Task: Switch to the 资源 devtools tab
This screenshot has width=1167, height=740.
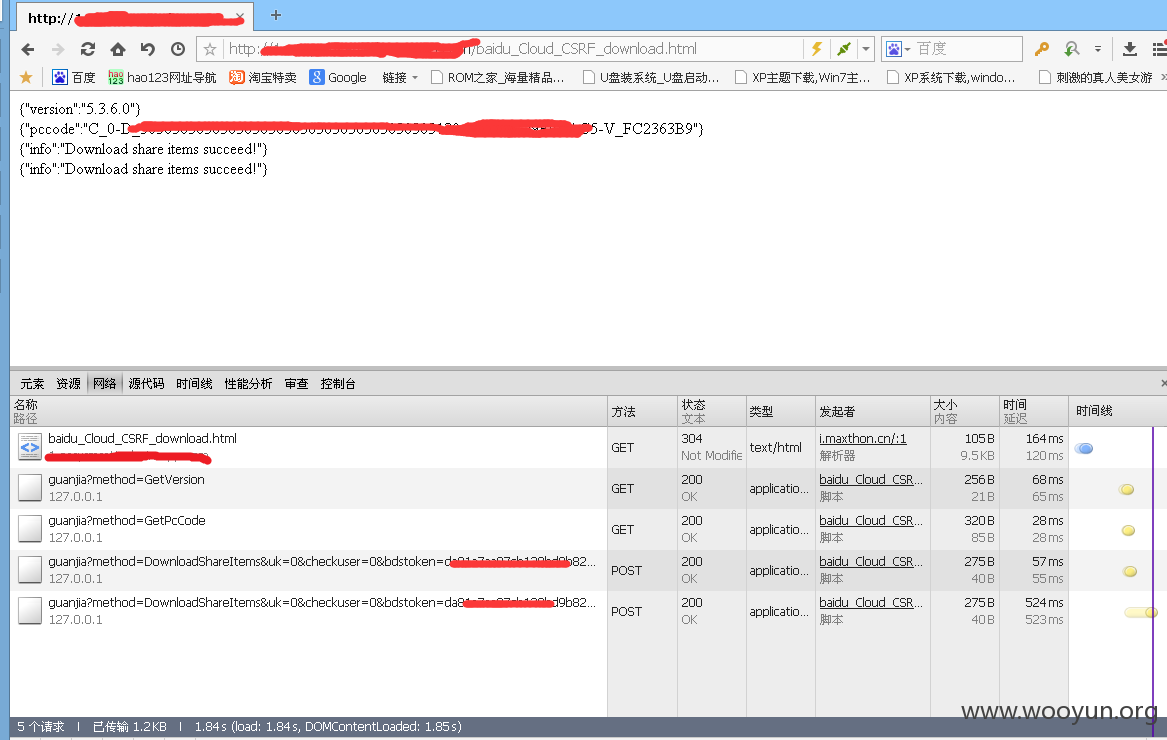Action: click(68, 383)
